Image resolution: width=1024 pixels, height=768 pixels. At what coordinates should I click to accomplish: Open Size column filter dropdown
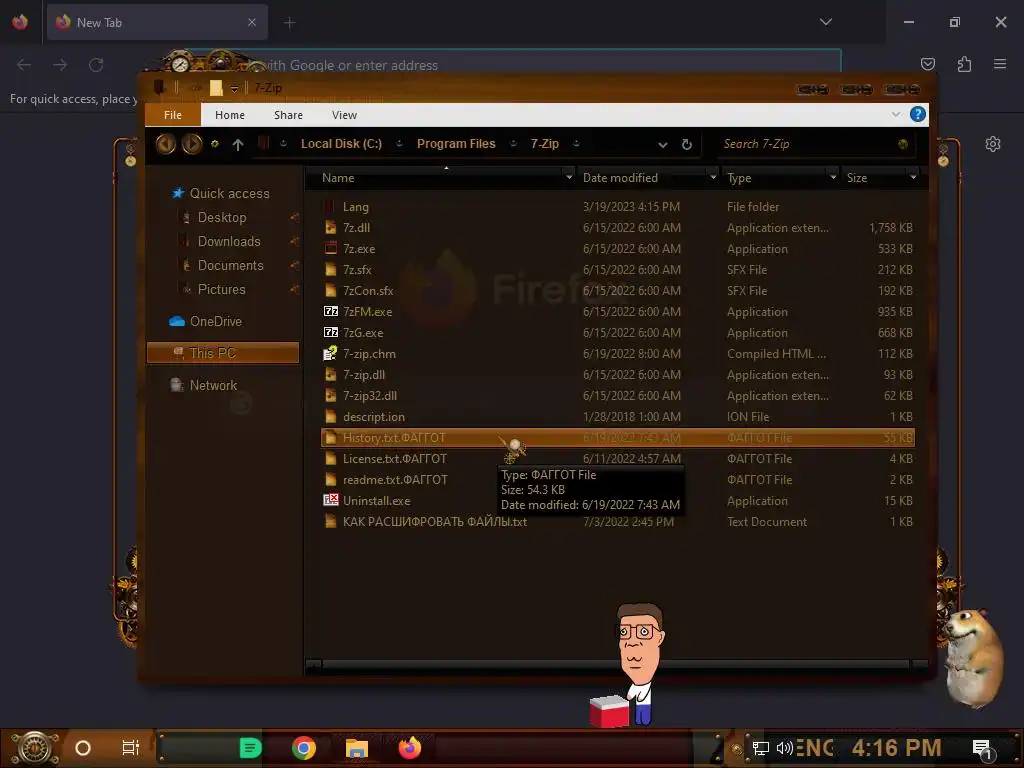[x=913, y=177]
